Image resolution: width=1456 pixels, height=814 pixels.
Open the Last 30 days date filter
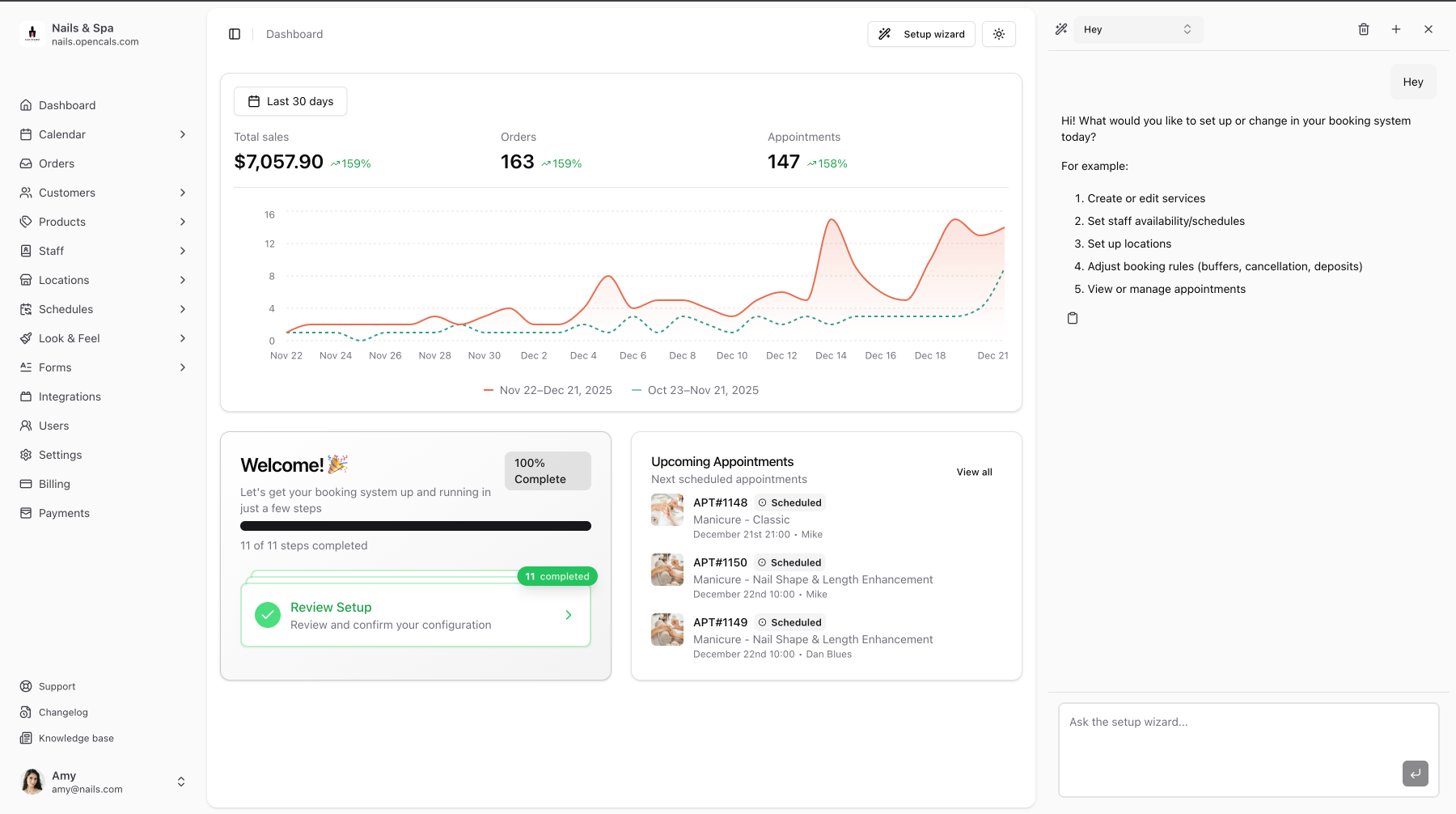pyautogui.click(x=290, y=101)
